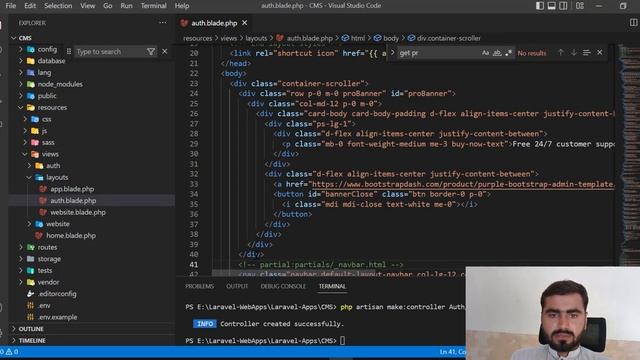Collapse the layouts folder
This screenshot has height=360, width=640.
click(x=57, y=177)
